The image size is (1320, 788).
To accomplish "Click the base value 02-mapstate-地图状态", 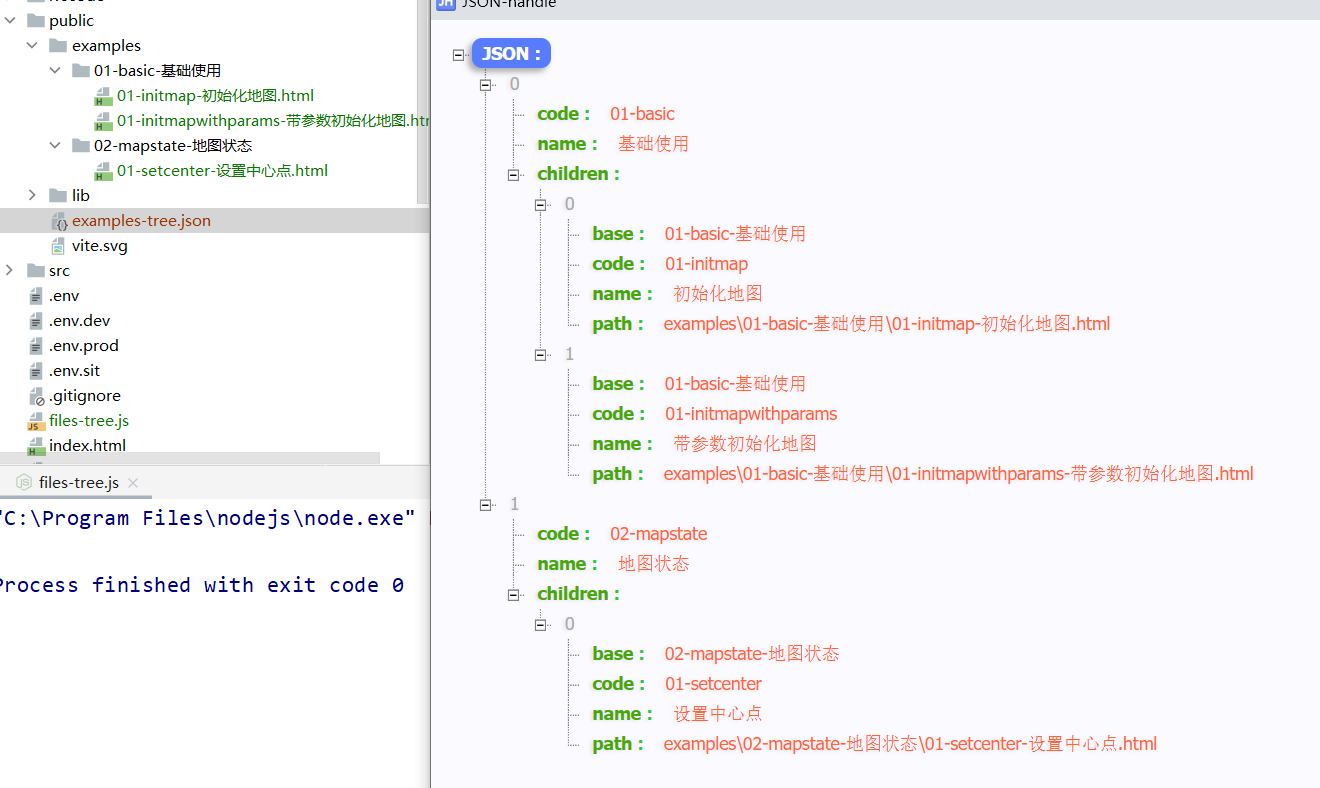I will pyautogui.click(x=752, y=654).
